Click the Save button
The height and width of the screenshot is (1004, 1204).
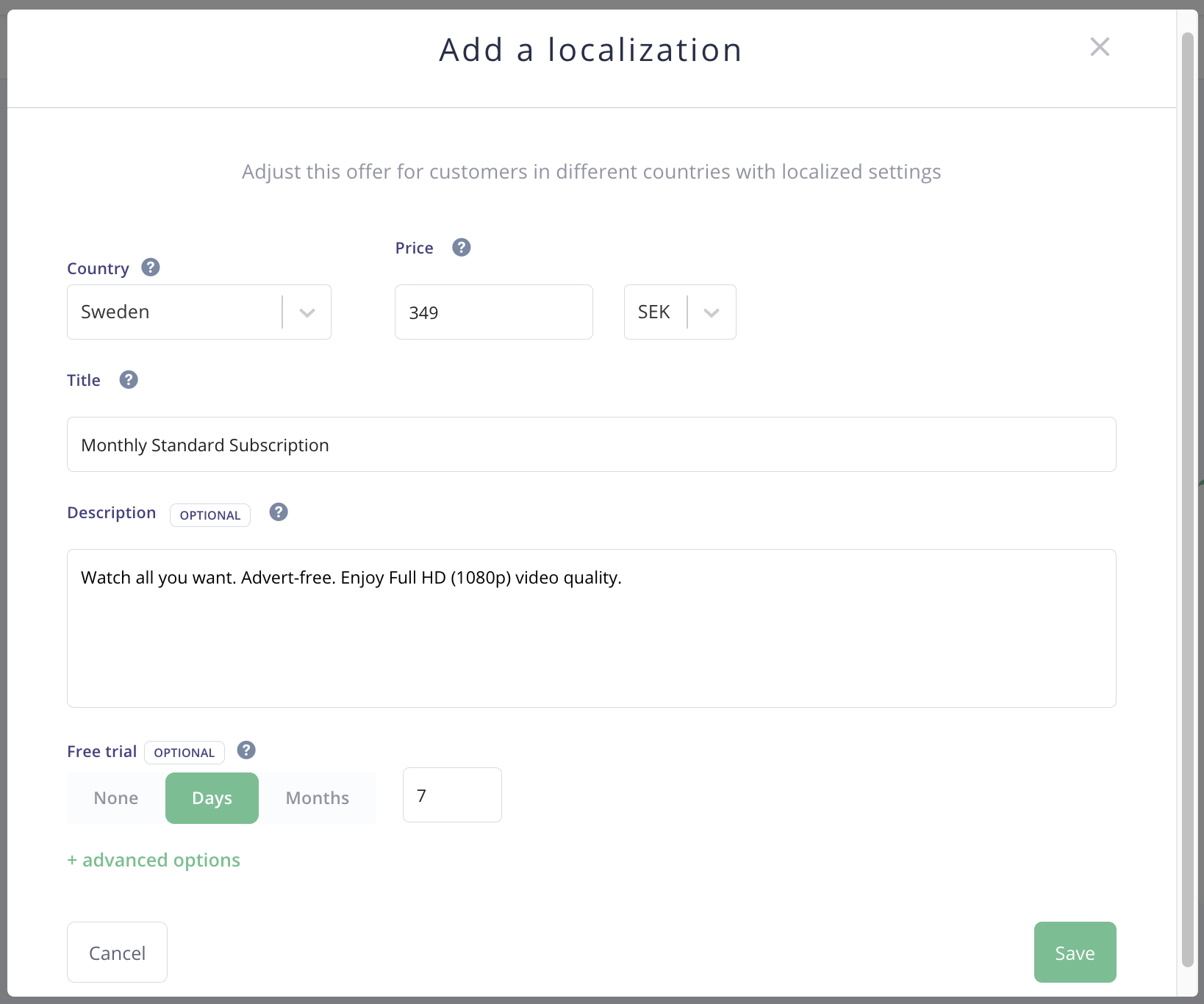point(1075,953)
